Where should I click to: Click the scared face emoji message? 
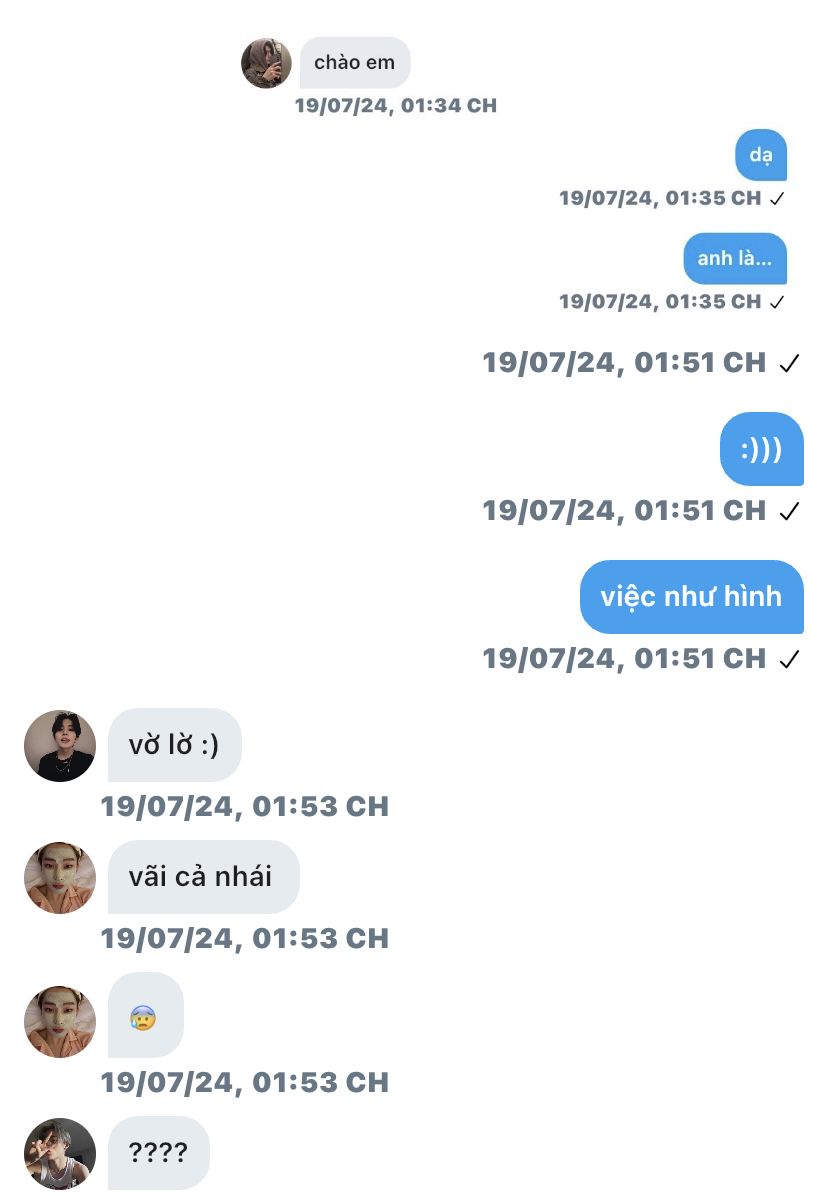tap(146, 1015)
